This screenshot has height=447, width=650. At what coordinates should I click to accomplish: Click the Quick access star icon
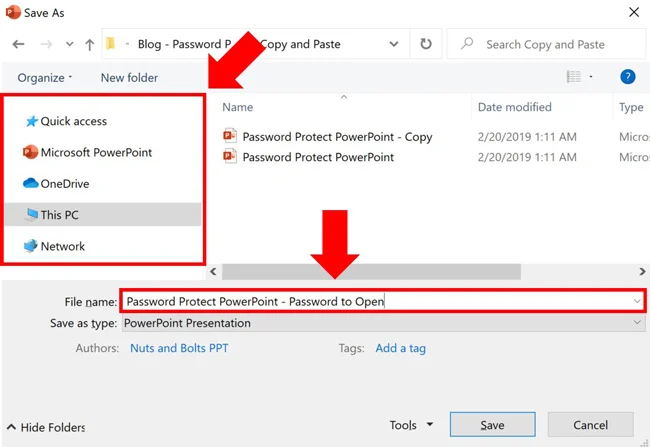[32, 121]
